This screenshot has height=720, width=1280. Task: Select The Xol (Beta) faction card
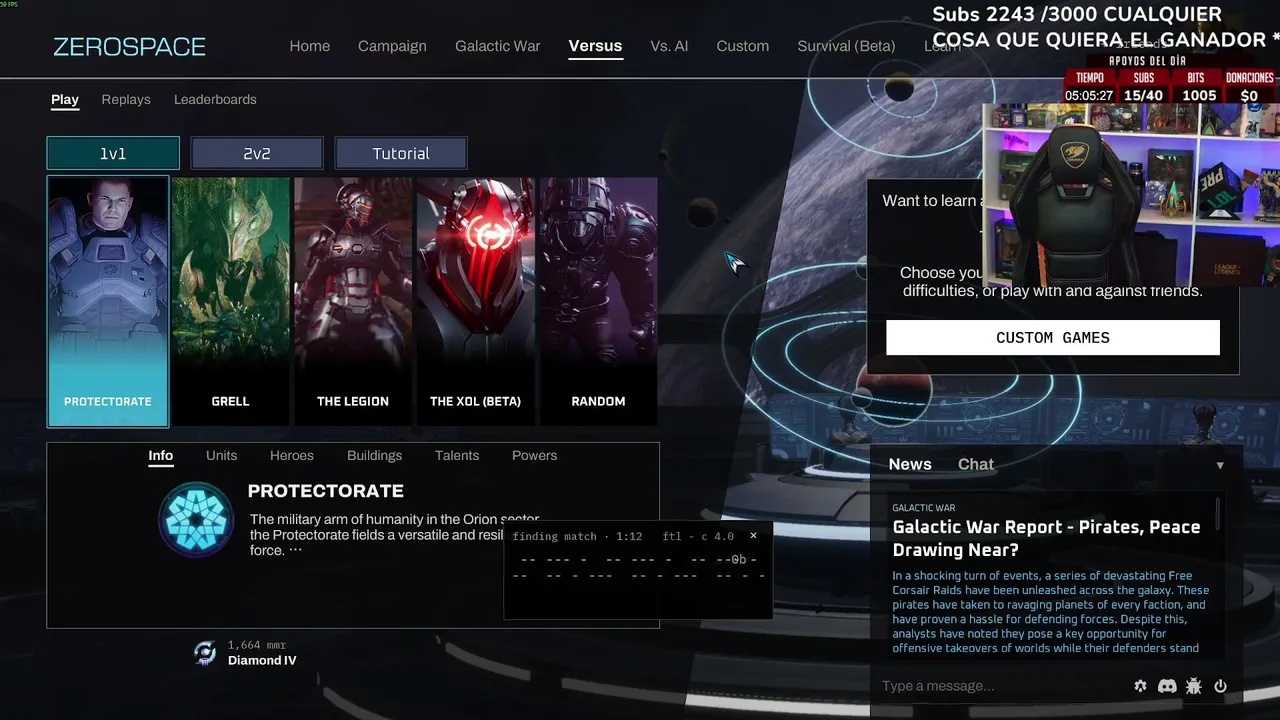[475, 301]
